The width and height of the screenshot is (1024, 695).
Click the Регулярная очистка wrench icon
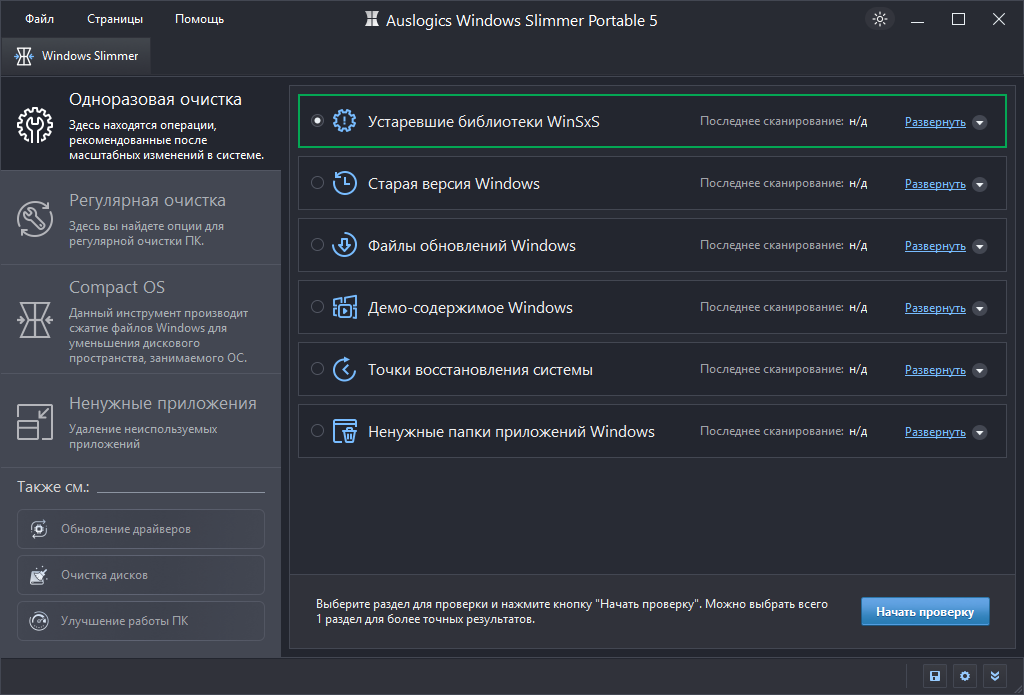point(35,218)
